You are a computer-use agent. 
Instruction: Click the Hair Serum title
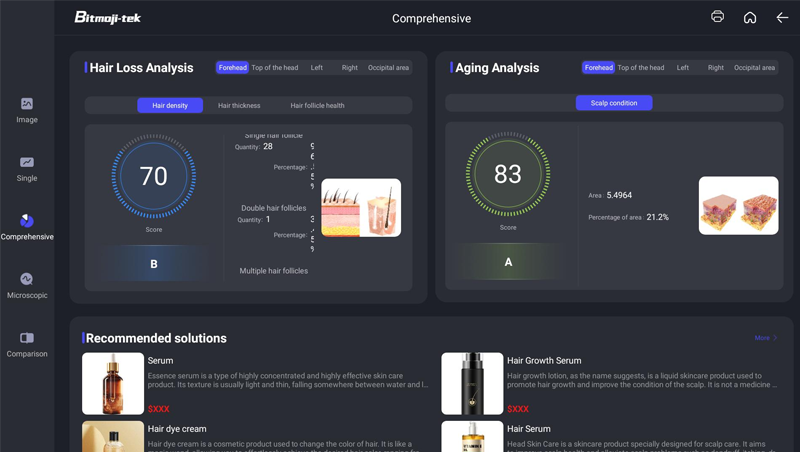[529, 429]
